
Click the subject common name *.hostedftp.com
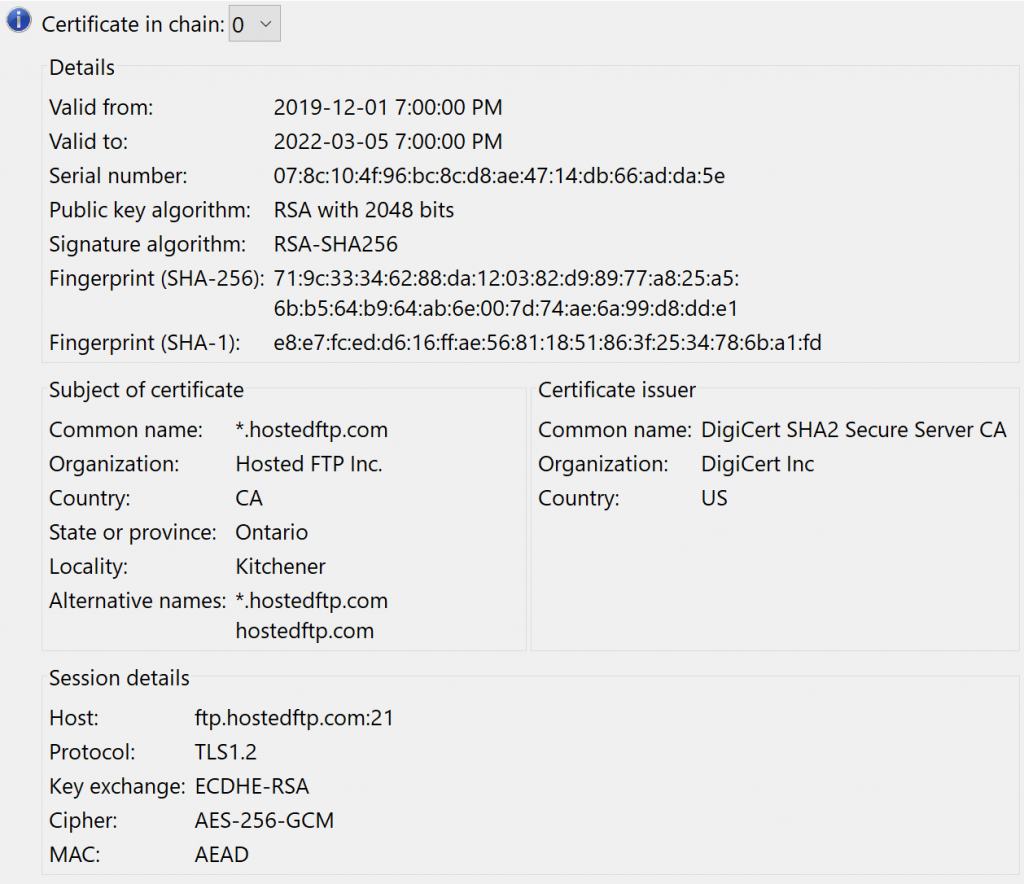[x=312, y=430]
